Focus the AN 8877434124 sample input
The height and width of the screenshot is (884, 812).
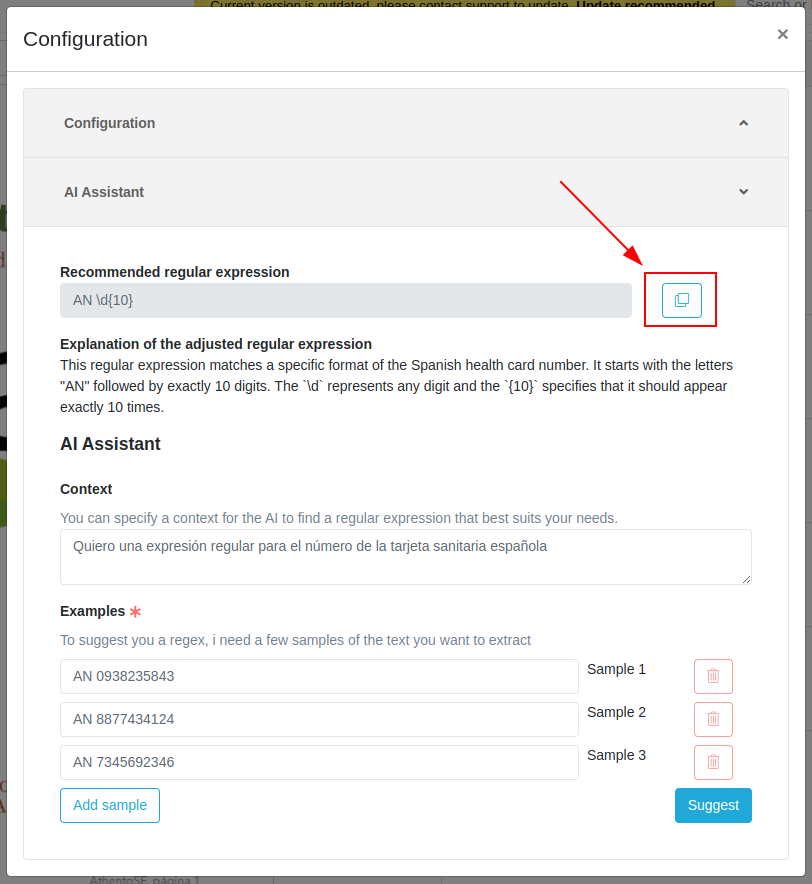[319, 719]
